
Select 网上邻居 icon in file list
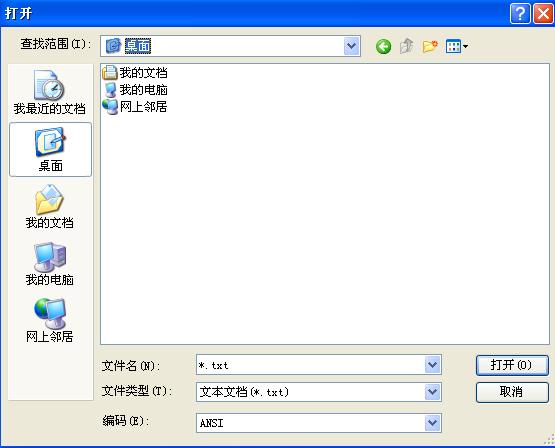click(110, 107)
